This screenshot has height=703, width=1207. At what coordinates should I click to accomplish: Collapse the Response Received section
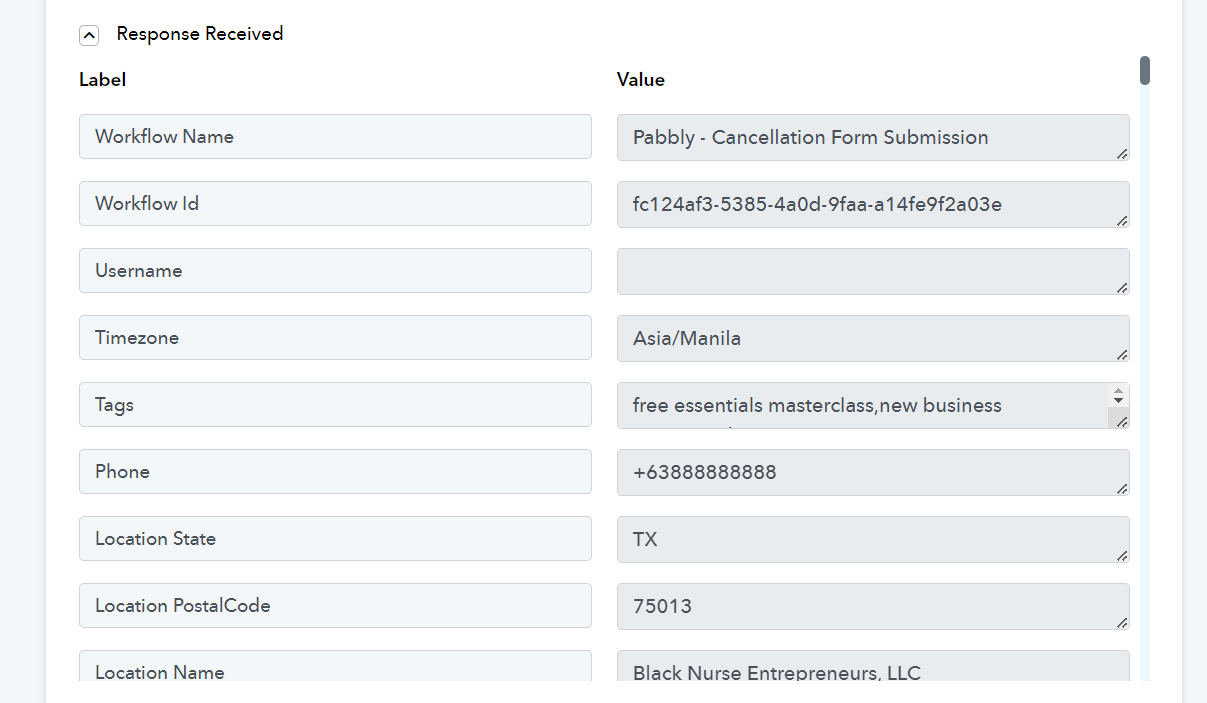click(89, 35)
